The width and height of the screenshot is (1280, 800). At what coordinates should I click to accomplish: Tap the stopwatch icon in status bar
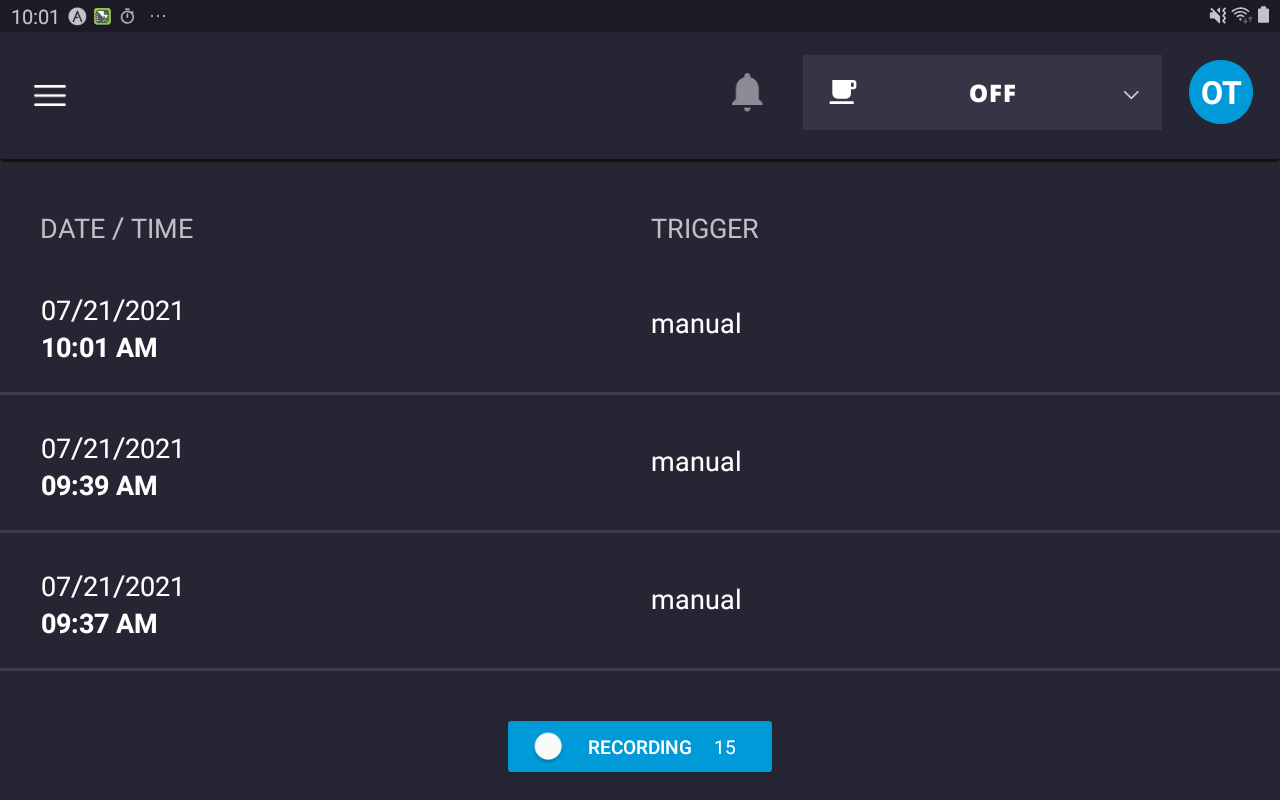tap(128, 16)
